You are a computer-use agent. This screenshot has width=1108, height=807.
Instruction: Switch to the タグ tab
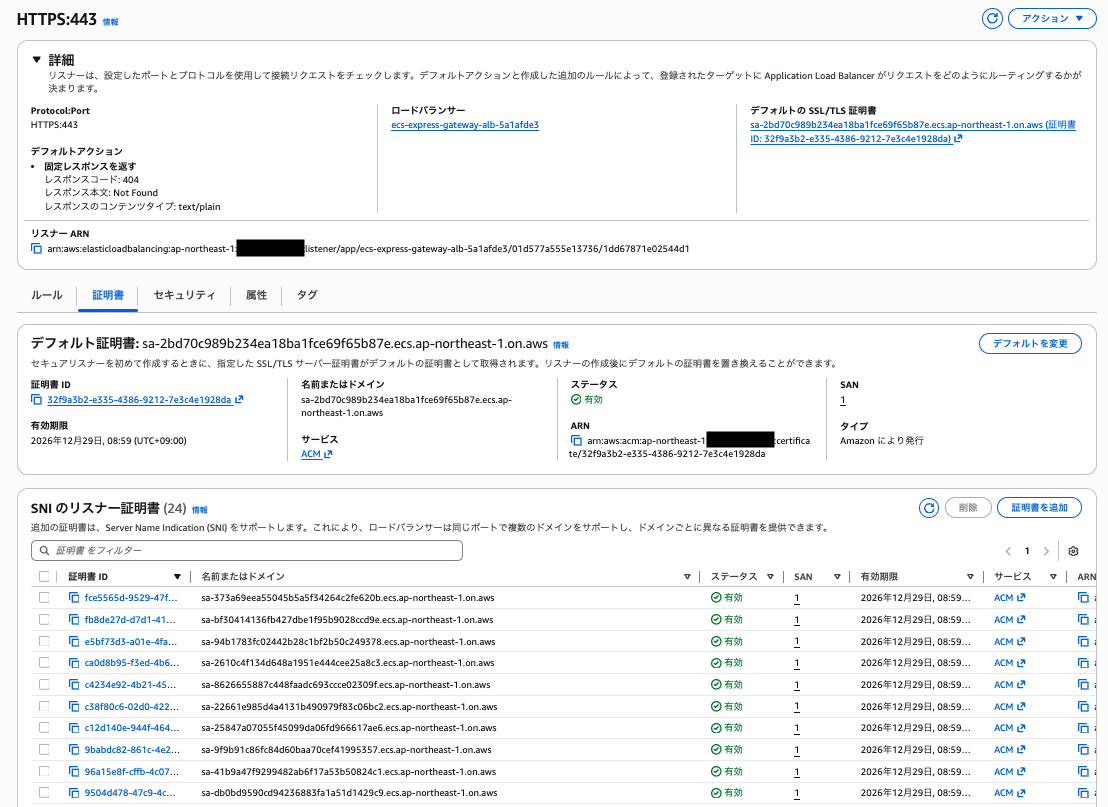pyautogui.click(x=306, y=295)
